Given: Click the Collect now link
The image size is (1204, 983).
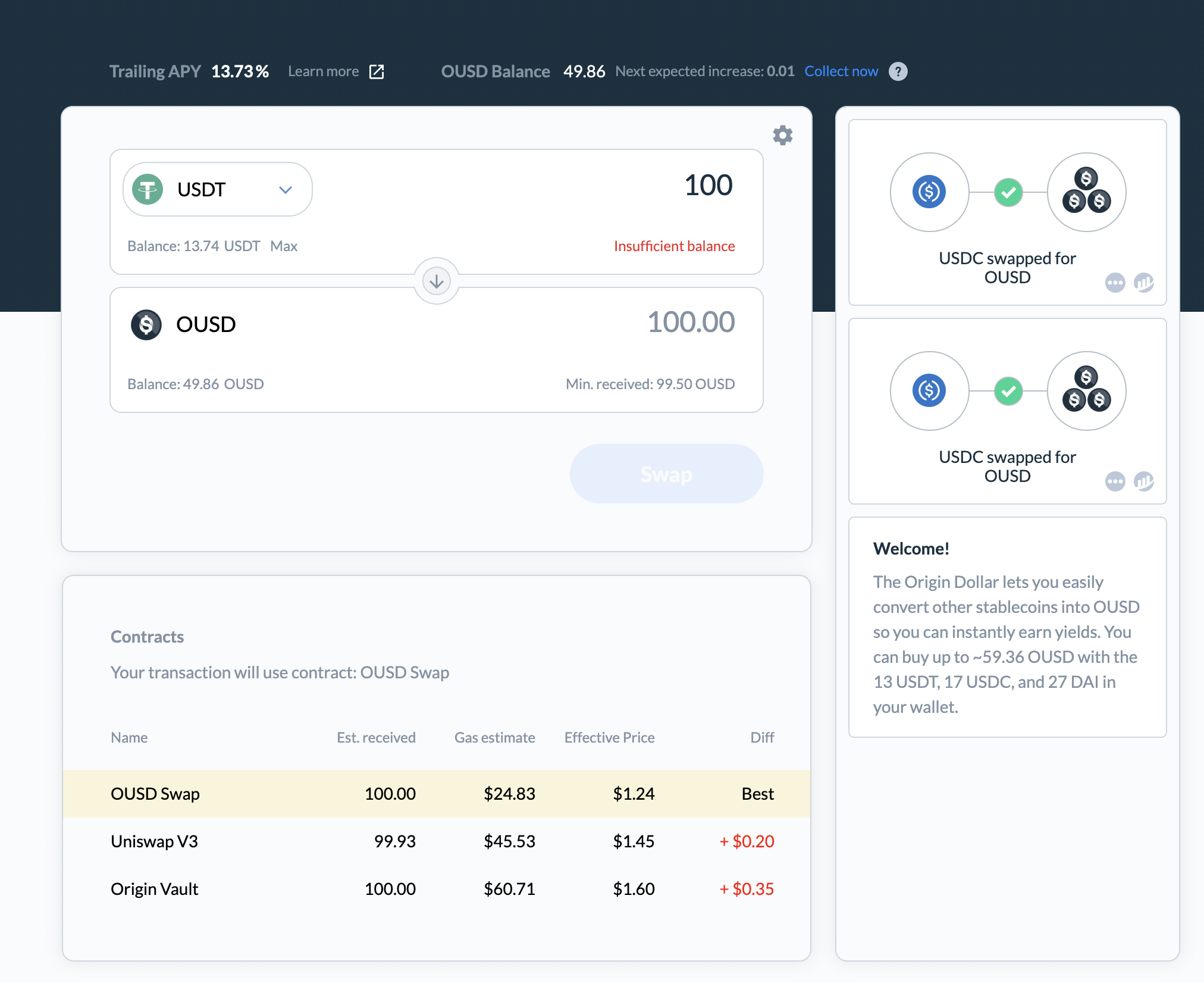Looking at the screenshot, I should point(841,71).
